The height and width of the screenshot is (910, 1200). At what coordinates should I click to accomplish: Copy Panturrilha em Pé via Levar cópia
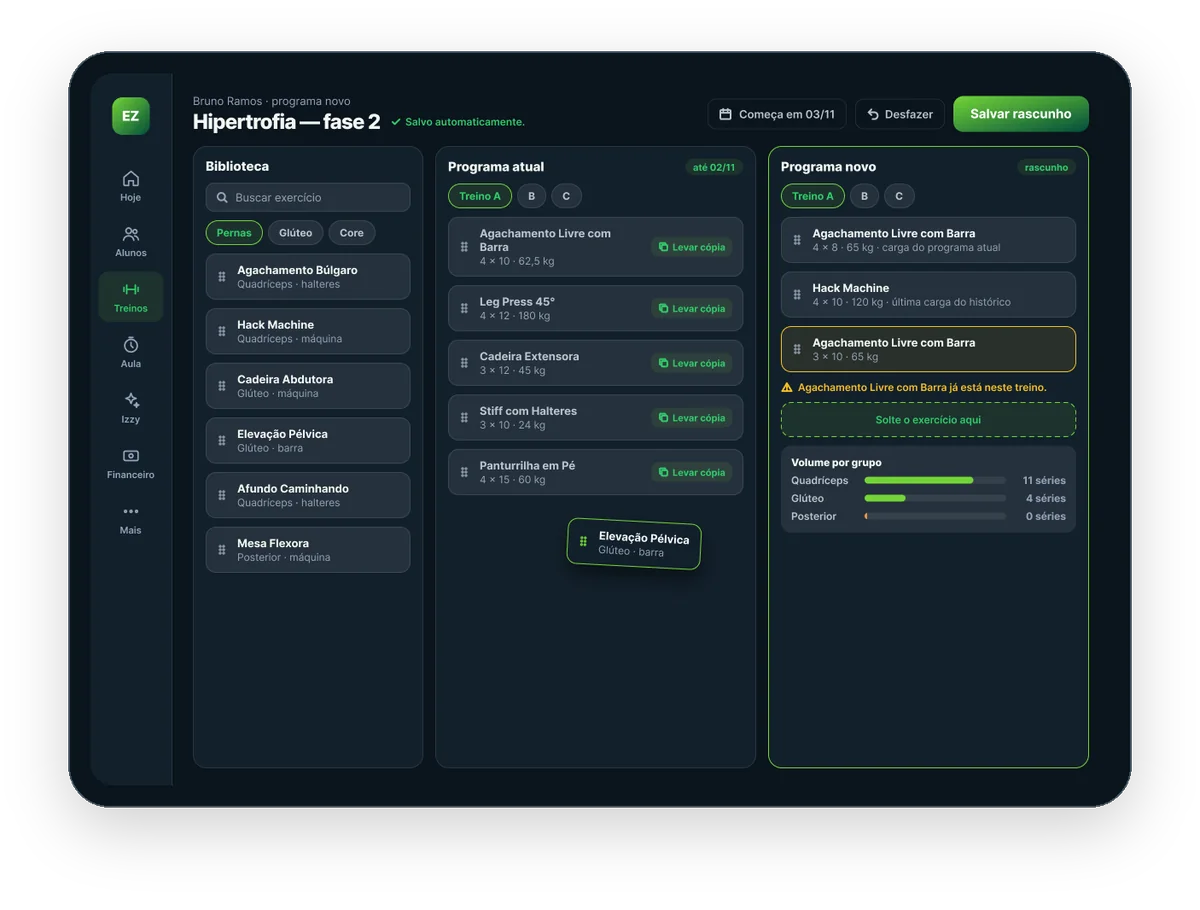692,472
